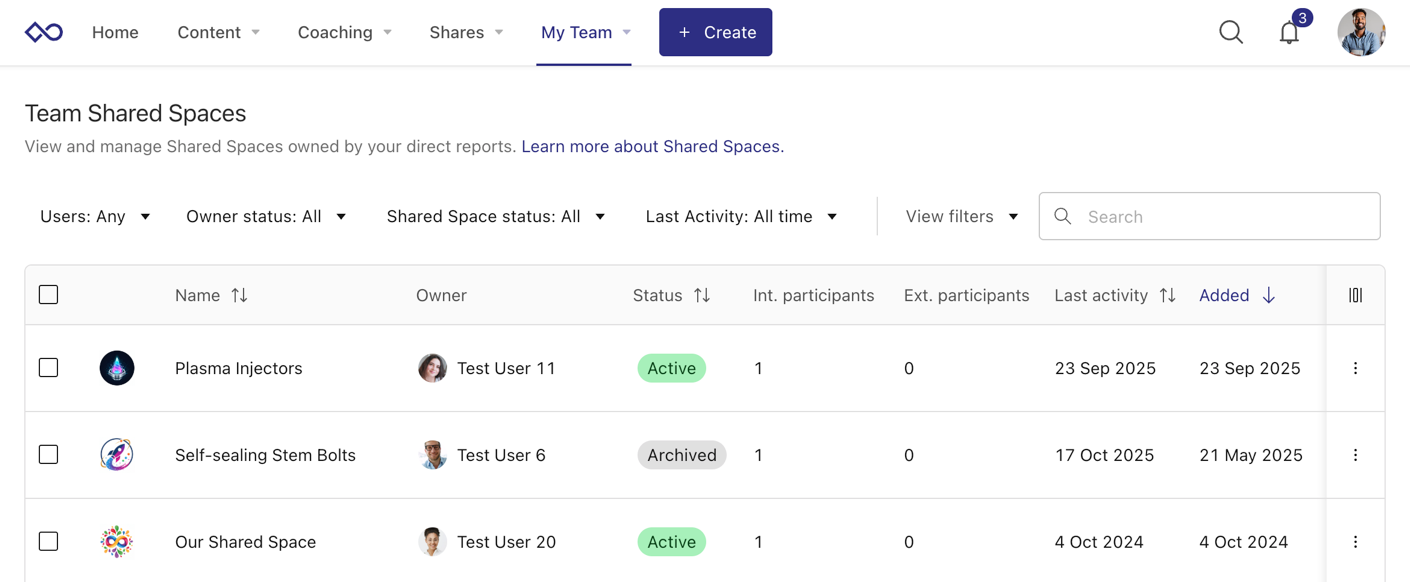Open the kebab menu on Plasma Injectors row
The width and height of the screenshot is (1410, 582).
tap(1355, 368)
